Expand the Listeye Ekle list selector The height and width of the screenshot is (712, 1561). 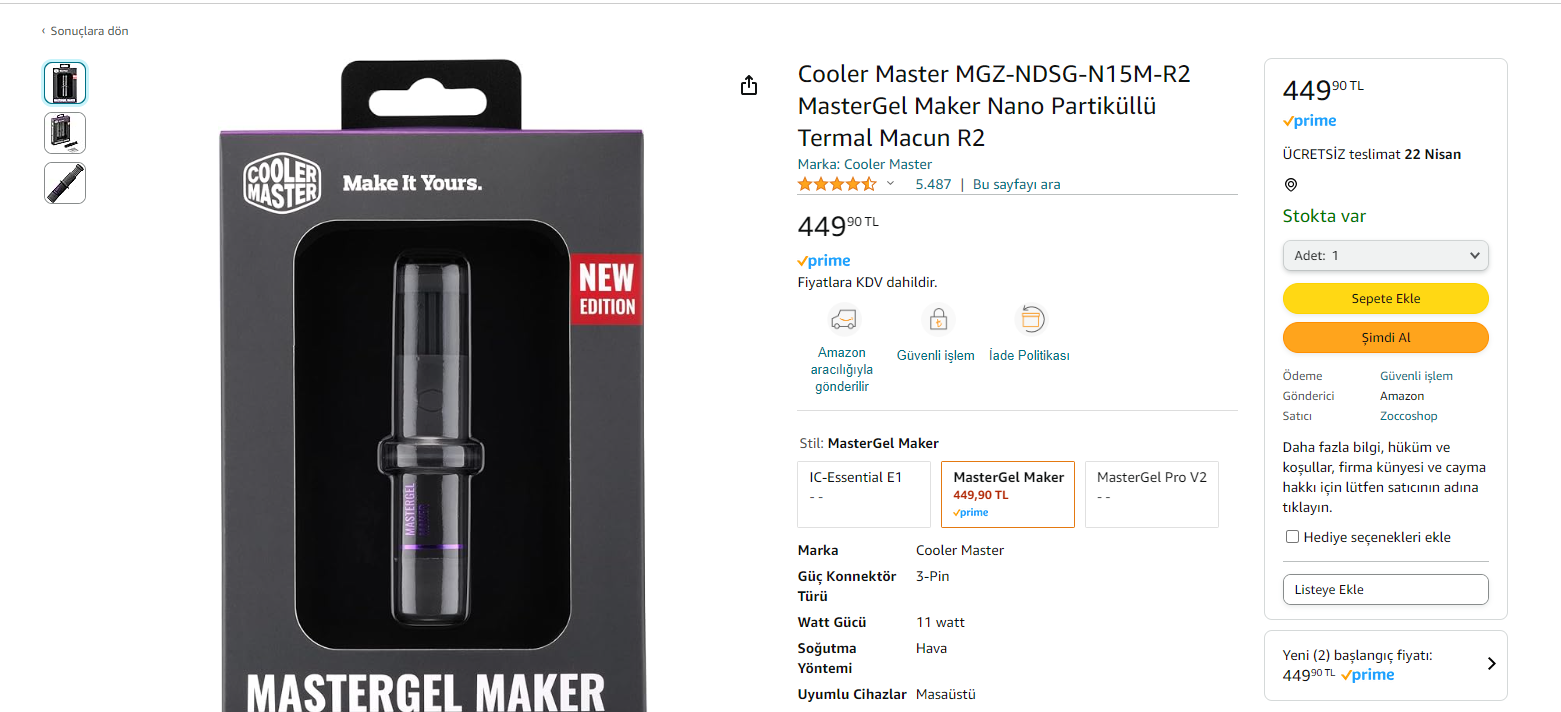(x=1386, y=590)
